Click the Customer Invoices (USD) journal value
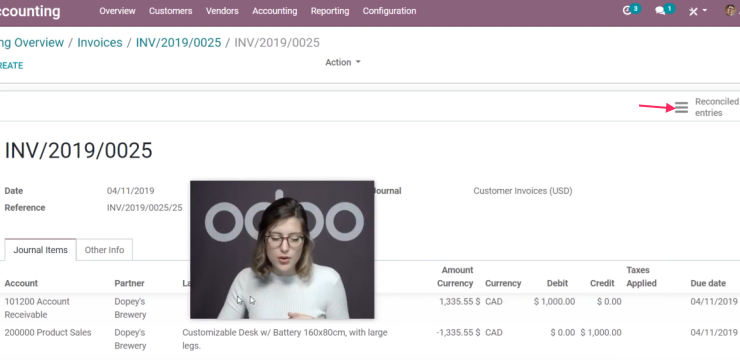 tap(522, 191)
